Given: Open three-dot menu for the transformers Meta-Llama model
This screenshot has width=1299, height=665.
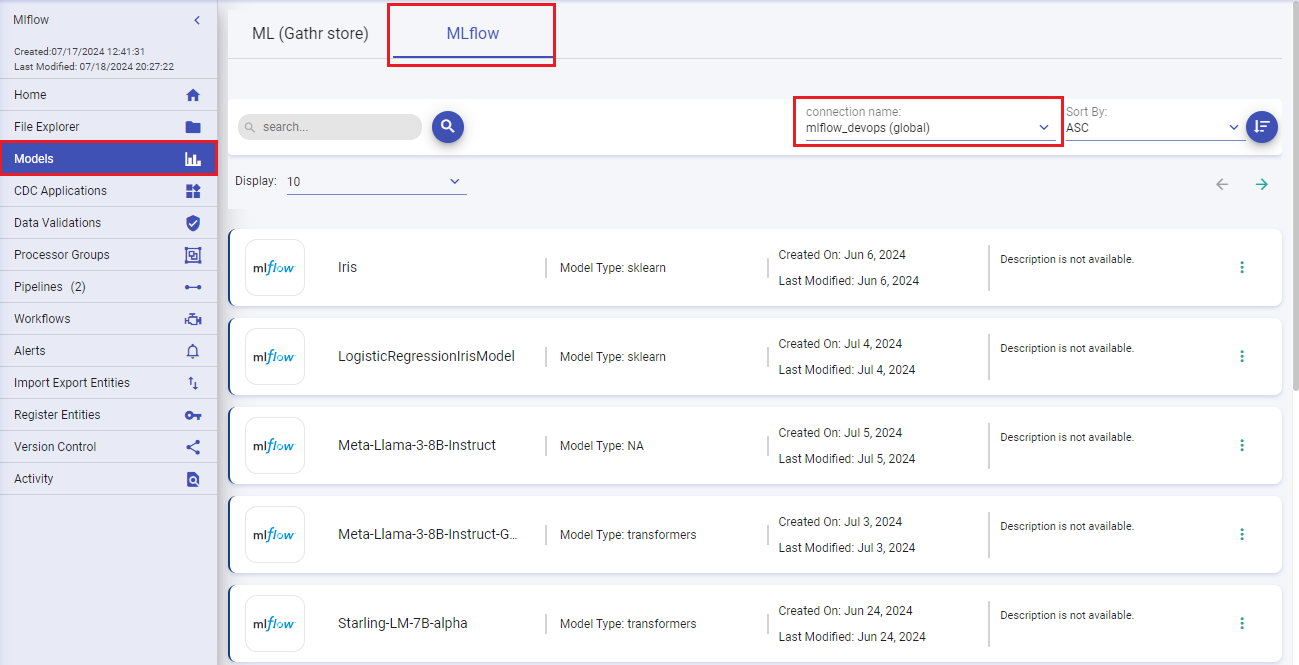Looking at the screenshot, I should coord(1242,534).
